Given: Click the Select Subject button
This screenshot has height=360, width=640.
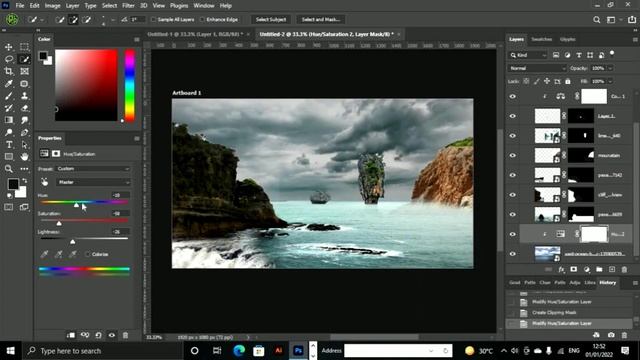Looking at the screenshot, I should [x=271, y=19].
